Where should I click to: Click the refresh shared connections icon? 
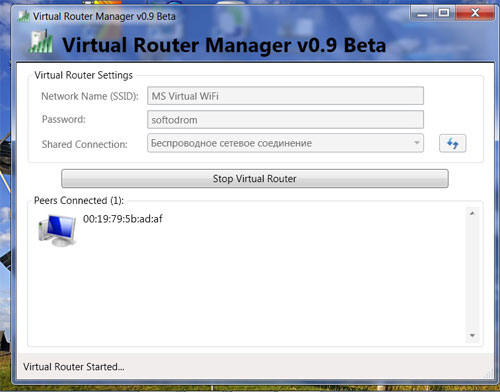[452, 143]
